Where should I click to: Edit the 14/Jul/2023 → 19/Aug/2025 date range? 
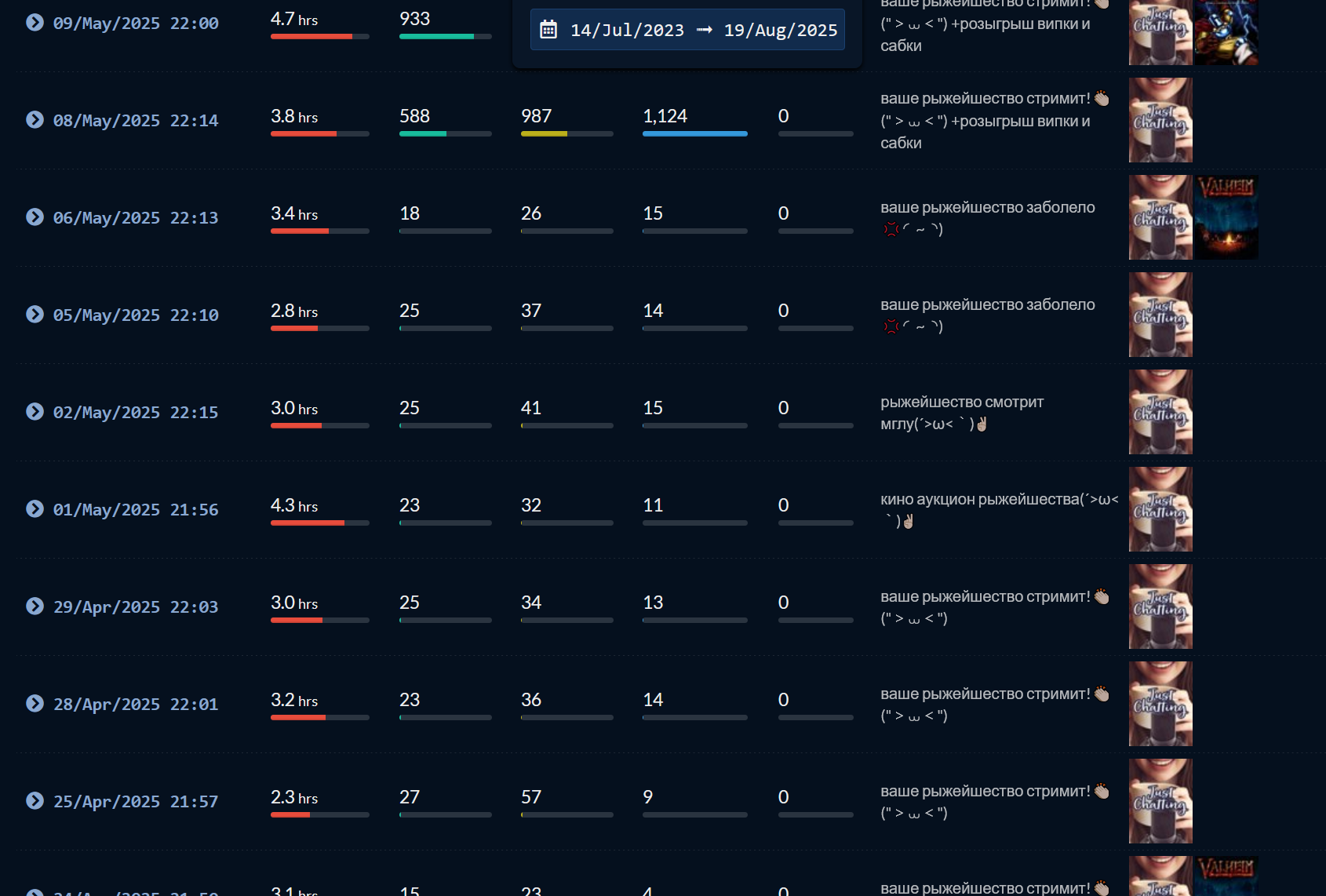[x=687, y=30]
